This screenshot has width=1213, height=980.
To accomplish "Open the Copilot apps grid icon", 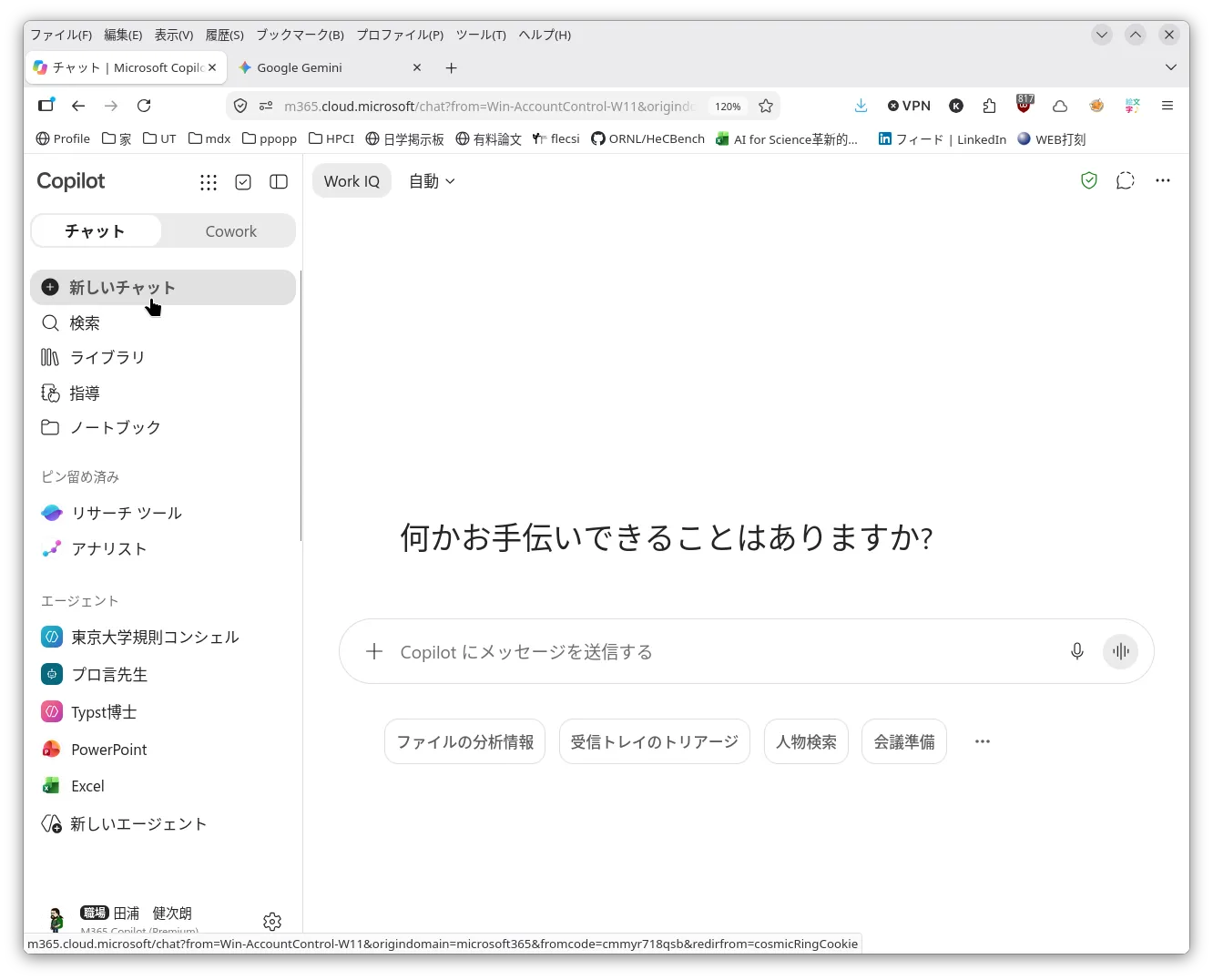I will tap(209, 182).
